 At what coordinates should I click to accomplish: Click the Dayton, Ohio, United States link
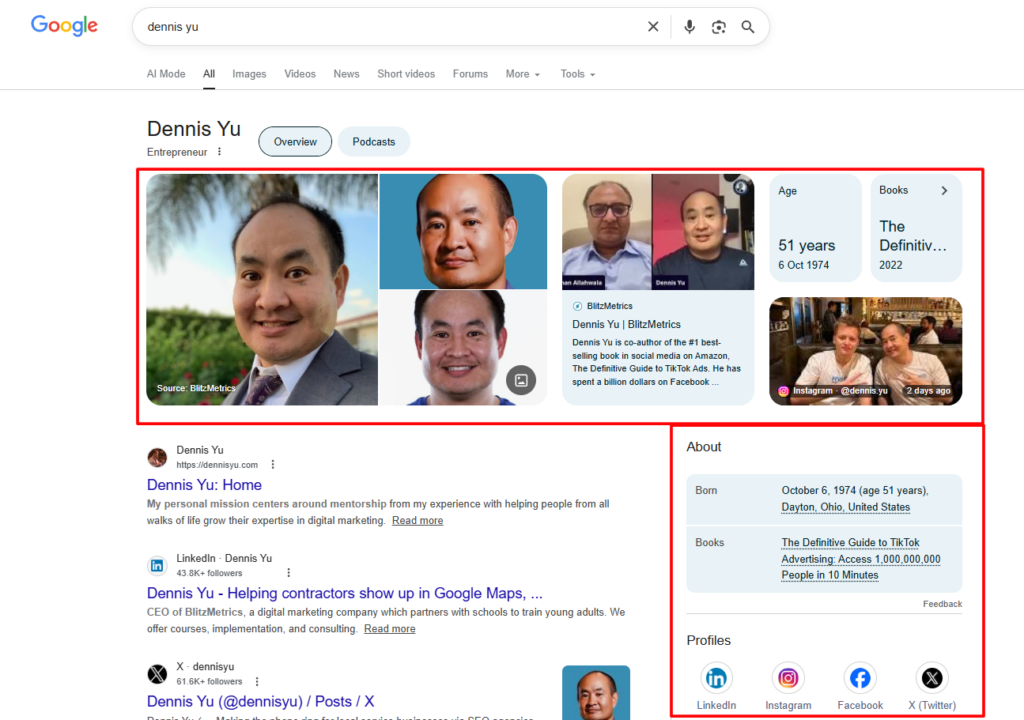[845, 507]
